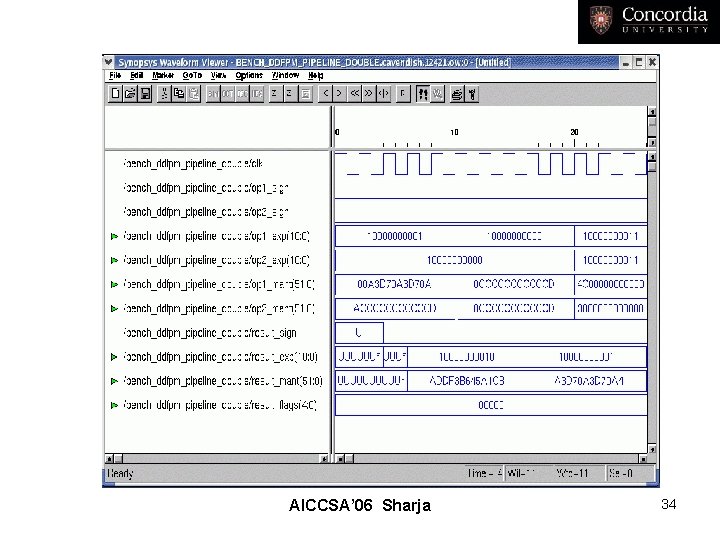Set radix to binary with BIN button

pyautogui.click(x=213, y=94)
